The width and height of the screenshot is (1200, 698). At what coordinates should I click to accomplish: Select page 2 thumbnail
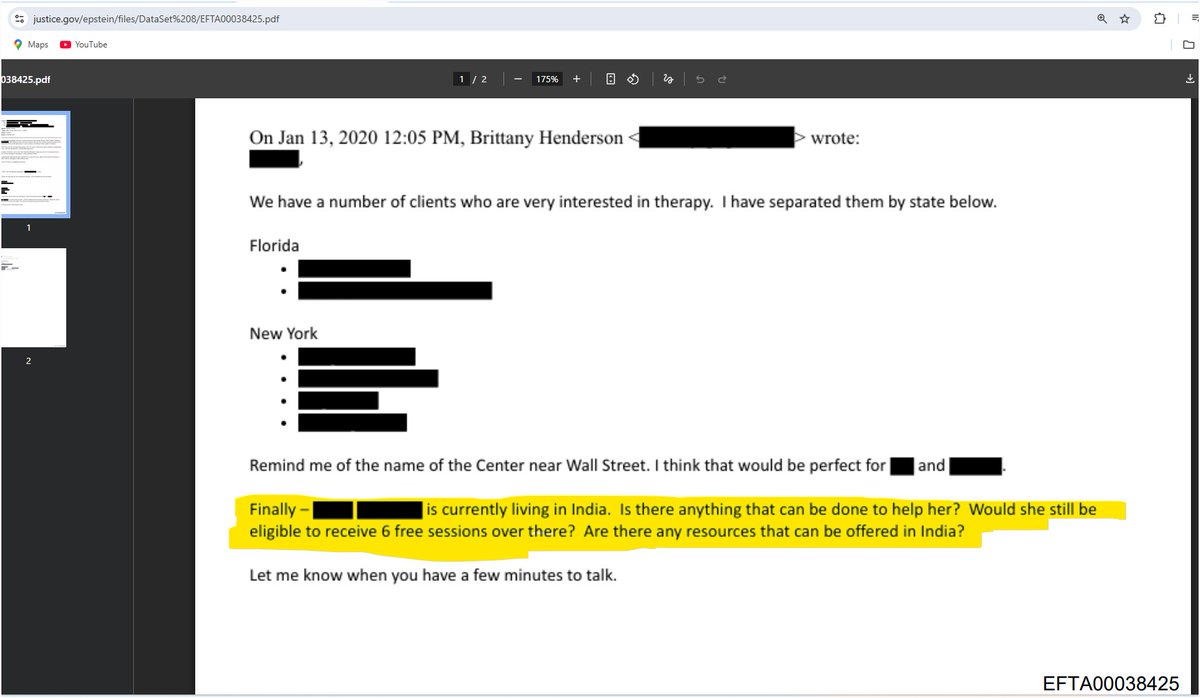[x=34, y=298]
